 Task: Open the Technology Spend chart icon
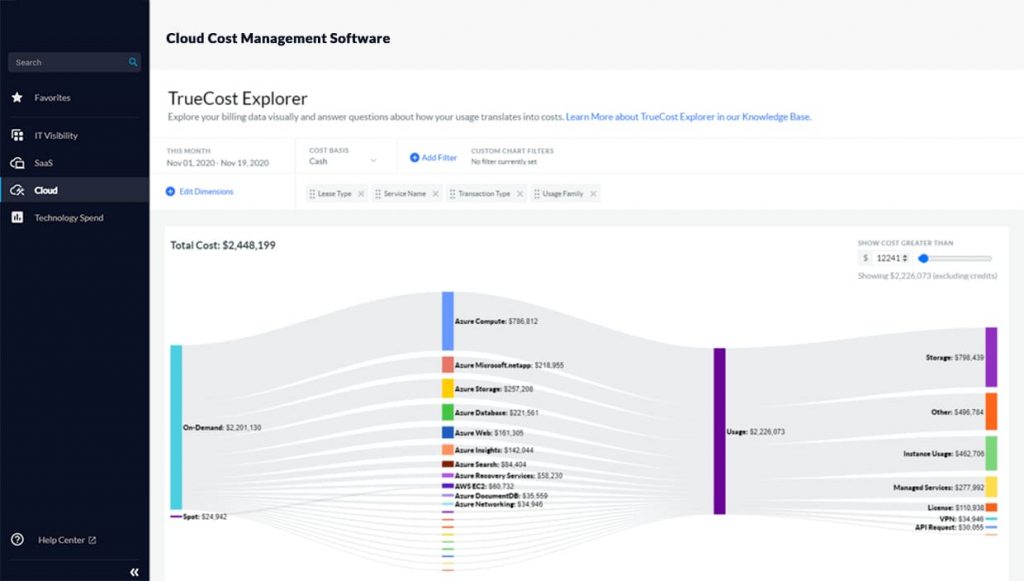click(16, 217)
